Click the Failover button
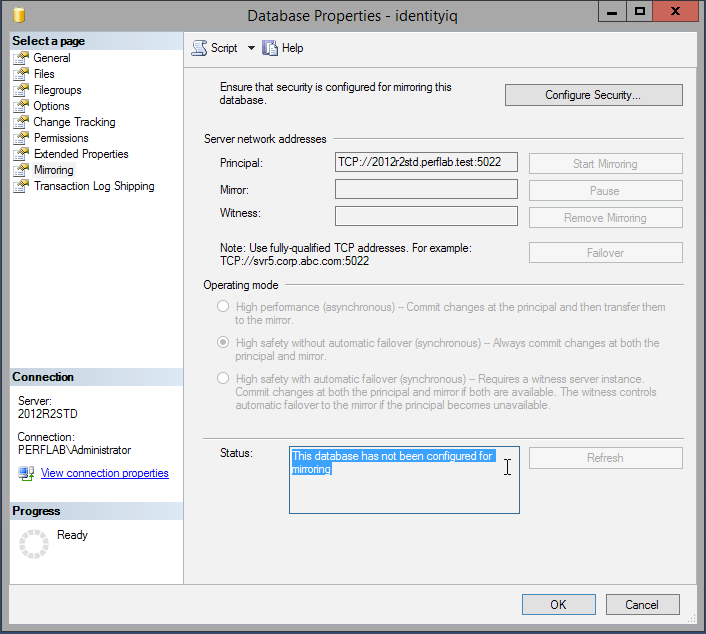Image resolution: width=706 pixels, height=634 pixels. [606, 253]
